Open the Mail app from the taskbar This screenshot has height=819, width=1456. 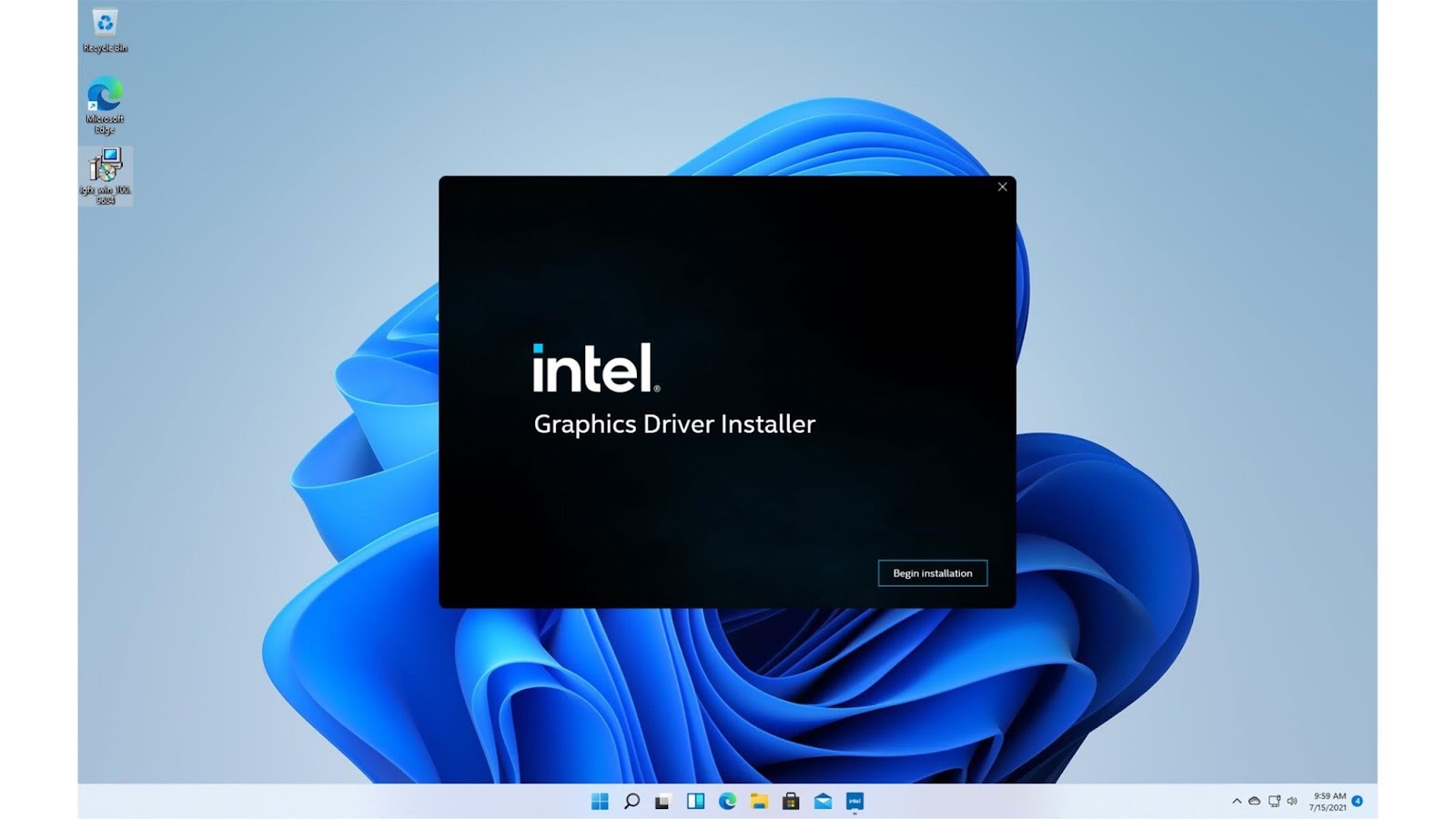point(823,801)
